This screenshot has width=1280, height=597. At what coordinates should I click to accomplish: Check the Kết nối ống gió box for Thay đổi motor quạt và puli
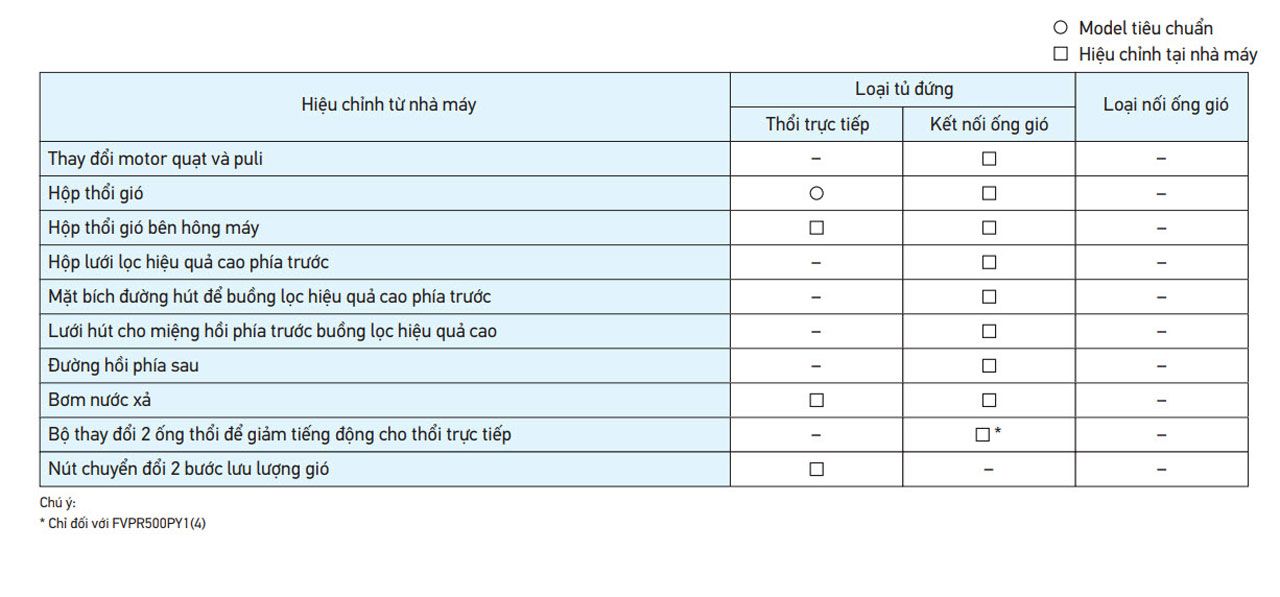point(989,158)
